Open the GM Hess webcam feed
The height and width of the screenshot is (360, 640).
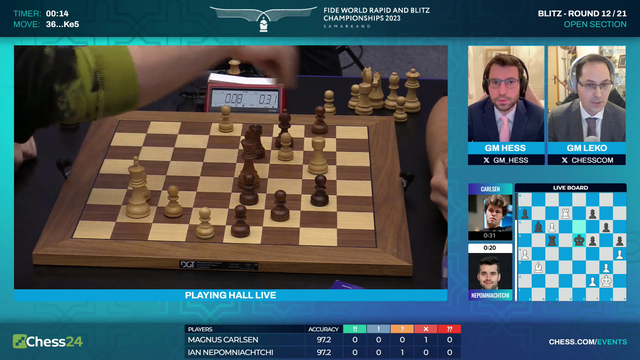click(506, 94)
